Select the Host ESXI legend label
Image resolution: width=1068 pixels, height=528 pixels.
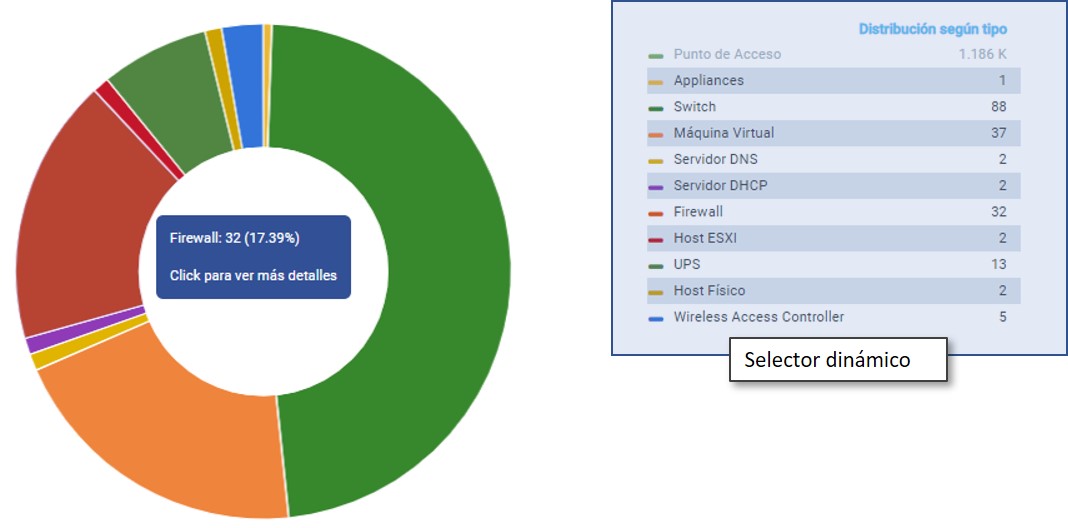click(x=704, y=238)
